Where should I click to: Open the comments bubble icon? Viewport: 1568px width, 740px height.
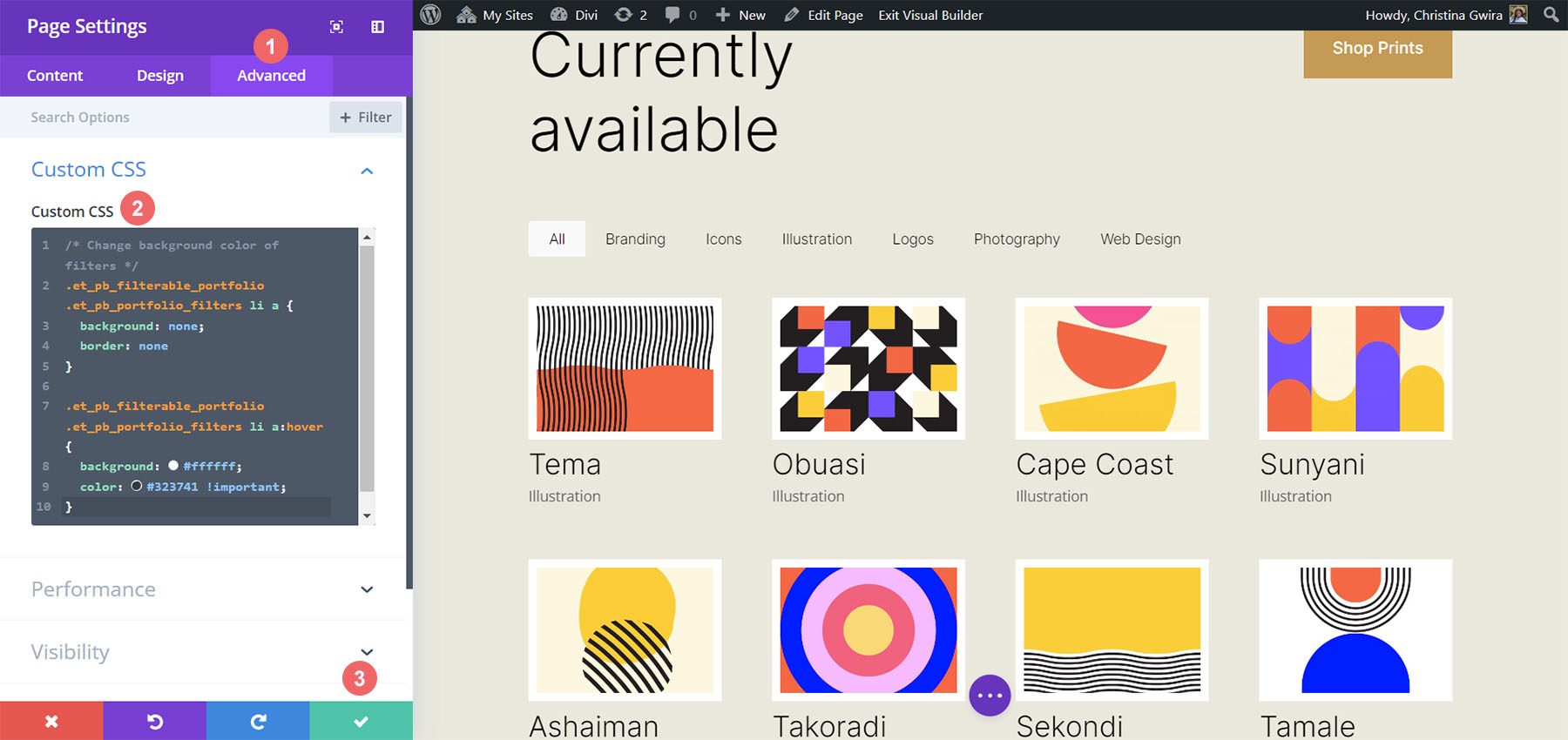(680, 15)
